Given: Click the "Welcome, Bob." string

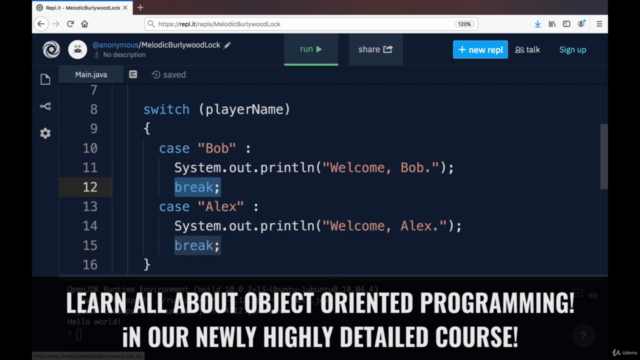Looking at the screenshot, I should [380, 168].
